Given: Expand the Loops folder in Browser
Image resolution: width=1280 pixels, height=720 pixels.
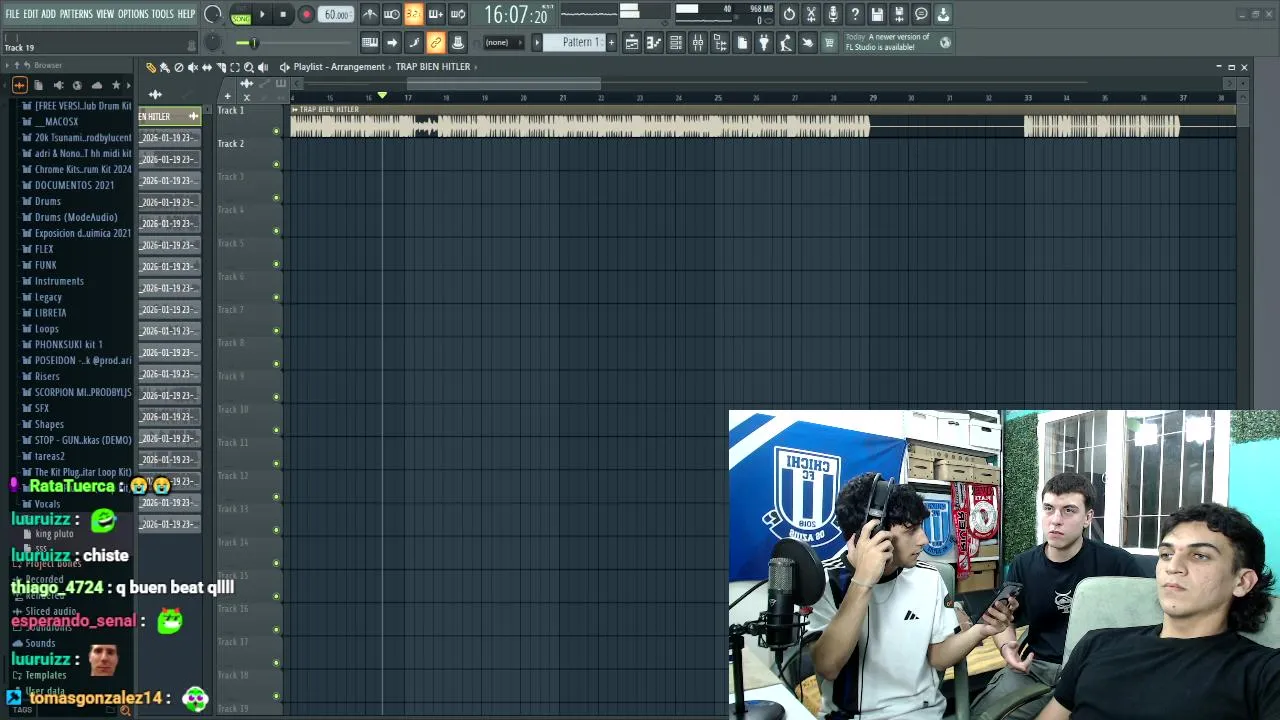Looking at the screenshot, I should click(46, 329).
